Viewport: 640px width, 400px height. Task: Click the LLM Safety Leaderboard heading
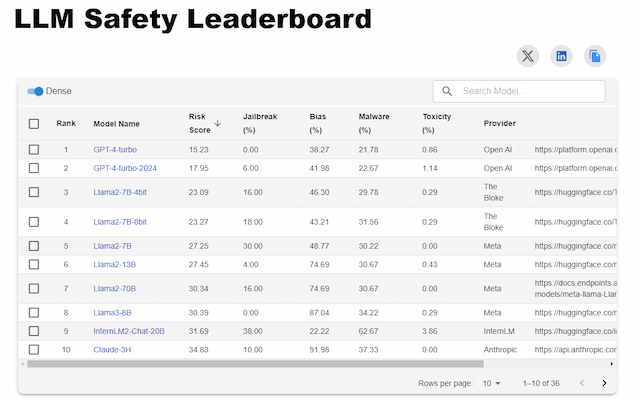[193, 19]
